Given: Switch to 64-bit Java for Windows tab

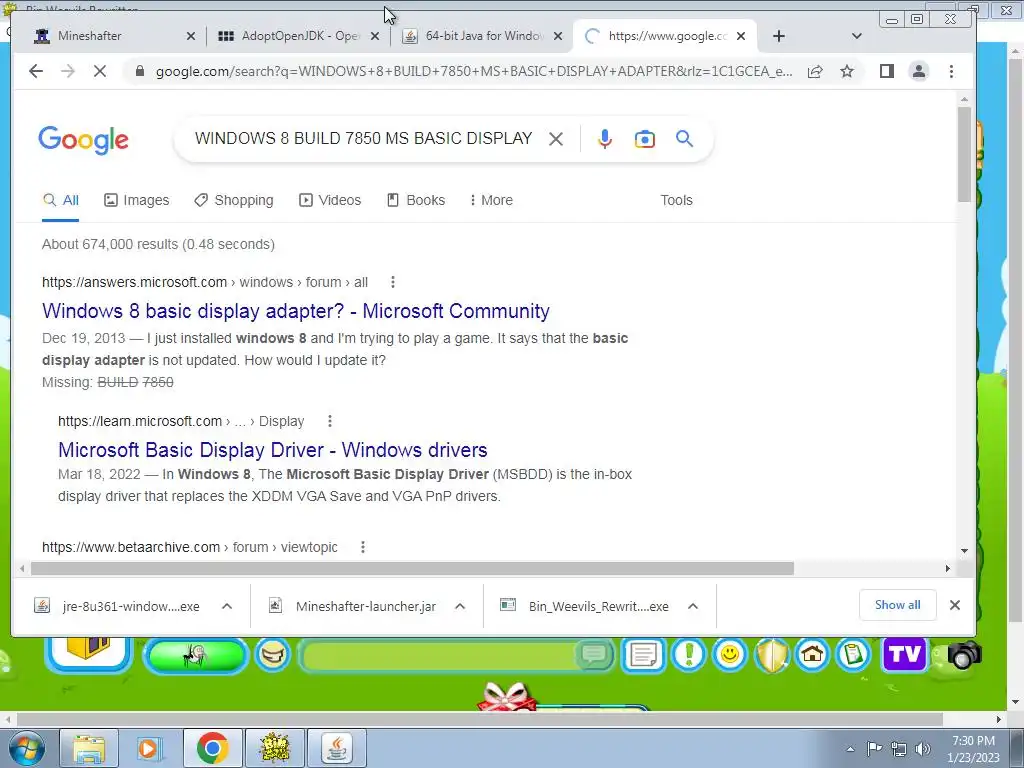Looking at the screenshot, I should [484, 36].
